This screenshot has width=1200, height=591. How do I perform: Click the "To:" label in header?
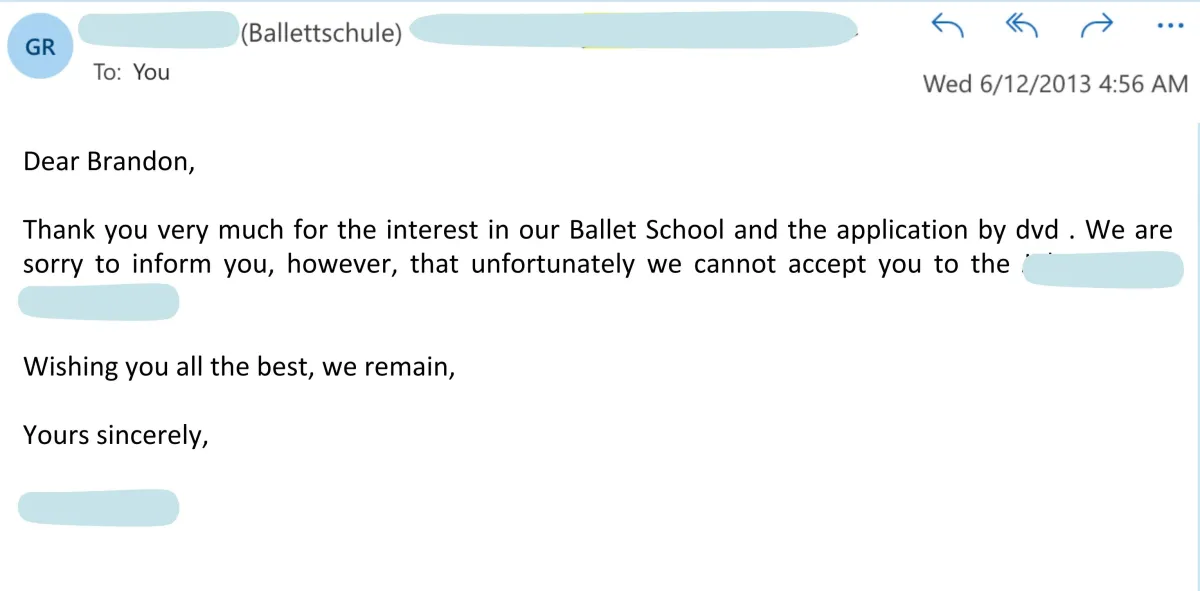tap(107, 72)
